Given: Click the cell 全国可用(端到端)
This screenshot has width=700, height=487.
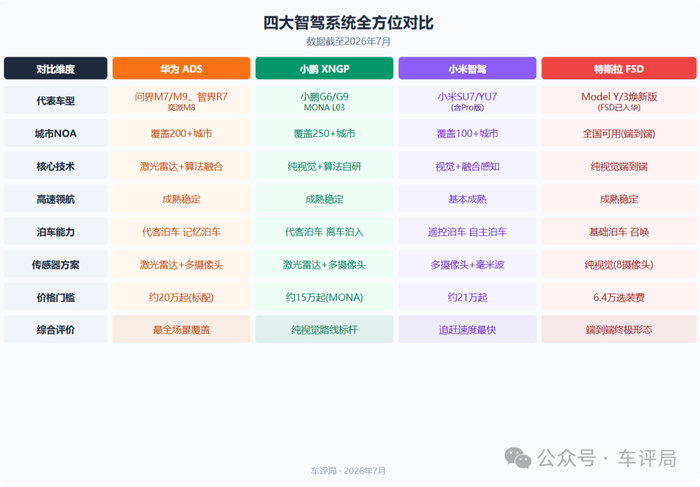Looking at the screenshot, I should 619,133.
